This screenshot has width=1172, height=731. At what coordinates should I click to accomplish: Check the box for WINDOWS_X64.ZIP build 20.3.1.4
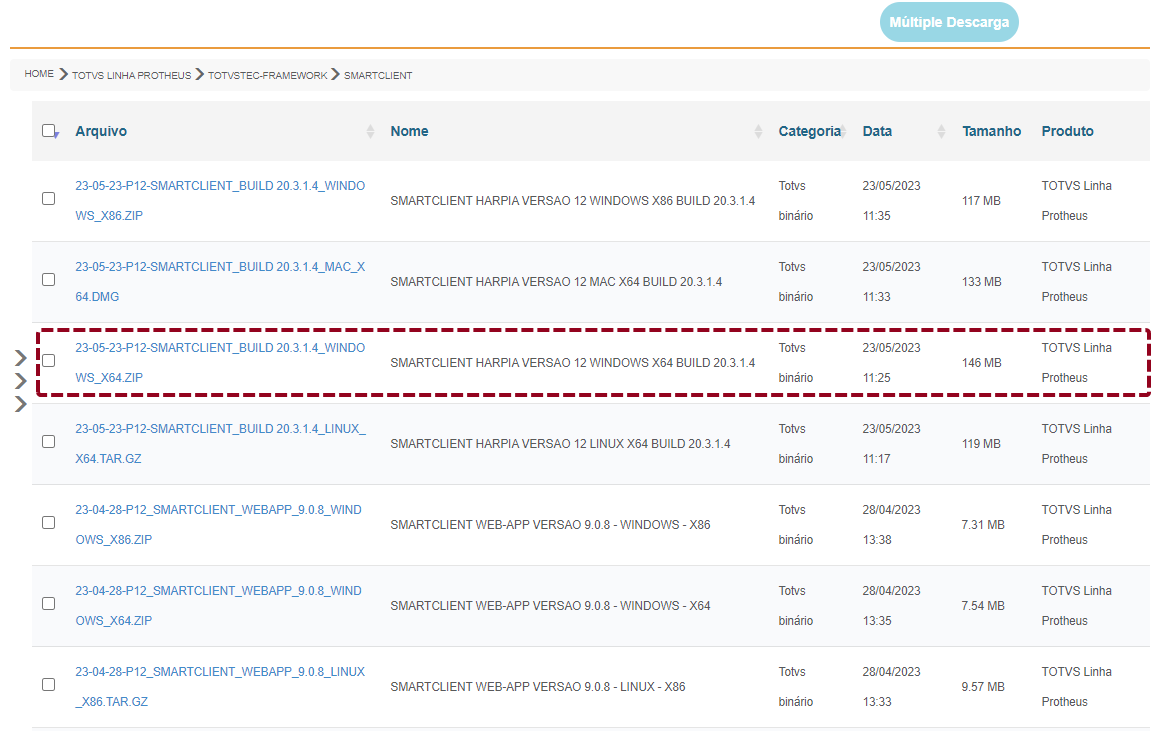click(x=49, y=361)
